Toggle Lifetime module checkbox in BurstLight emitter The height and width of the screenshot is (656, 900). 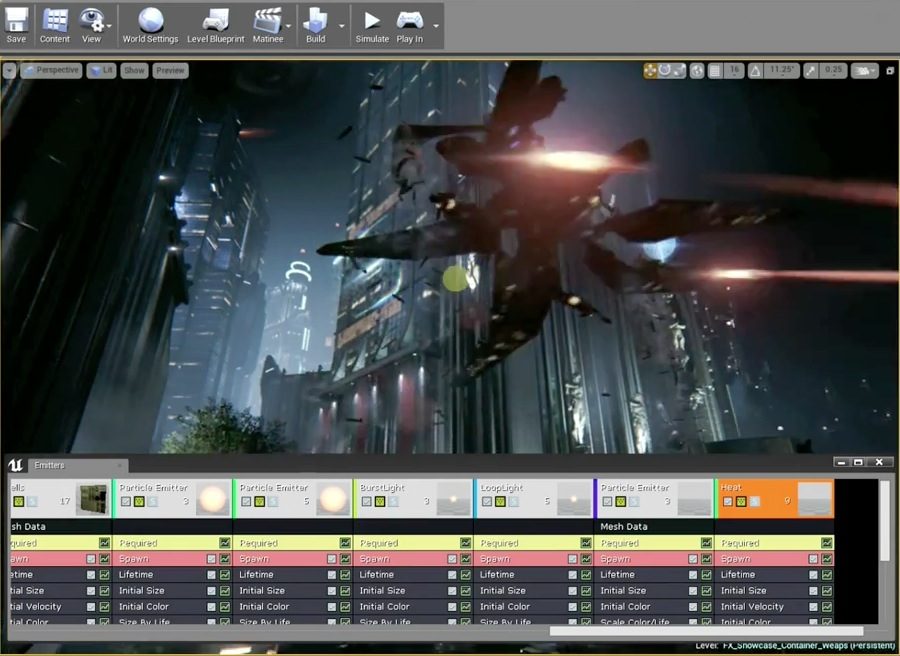pyautogui.click(x=453, y=575)
